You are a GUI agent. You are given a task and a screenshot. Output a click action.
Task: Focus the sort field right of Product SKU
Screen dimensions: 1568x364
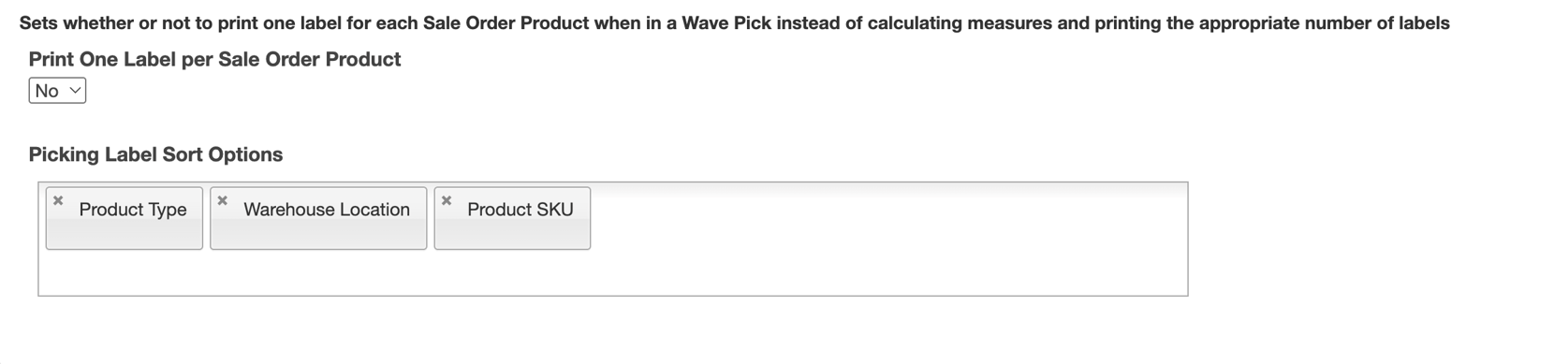tap(889, 218)
